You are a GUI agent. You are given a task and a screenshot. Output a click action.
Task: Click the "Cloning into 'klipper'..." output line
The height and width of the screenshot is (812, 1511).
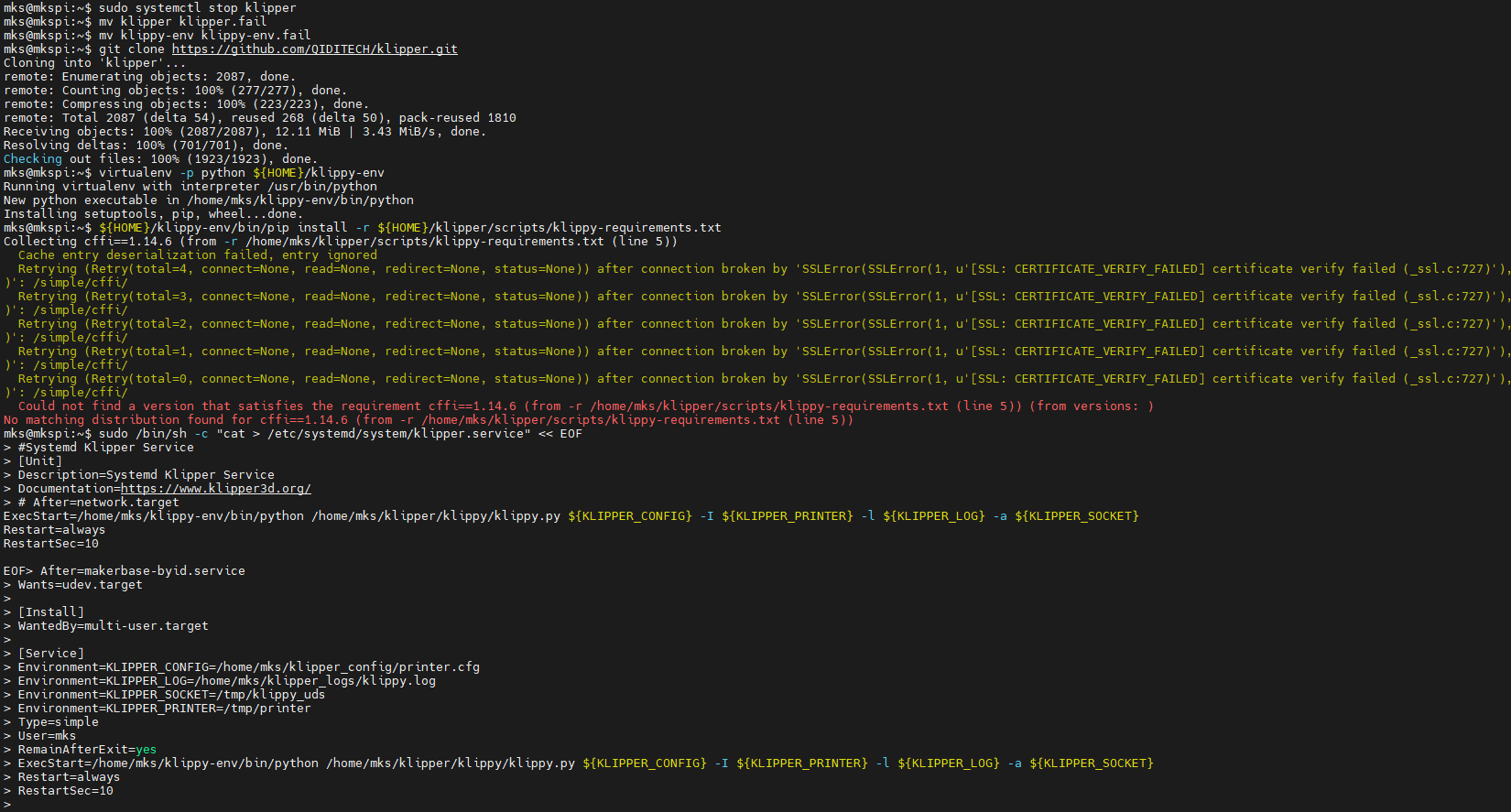point(94,63)
